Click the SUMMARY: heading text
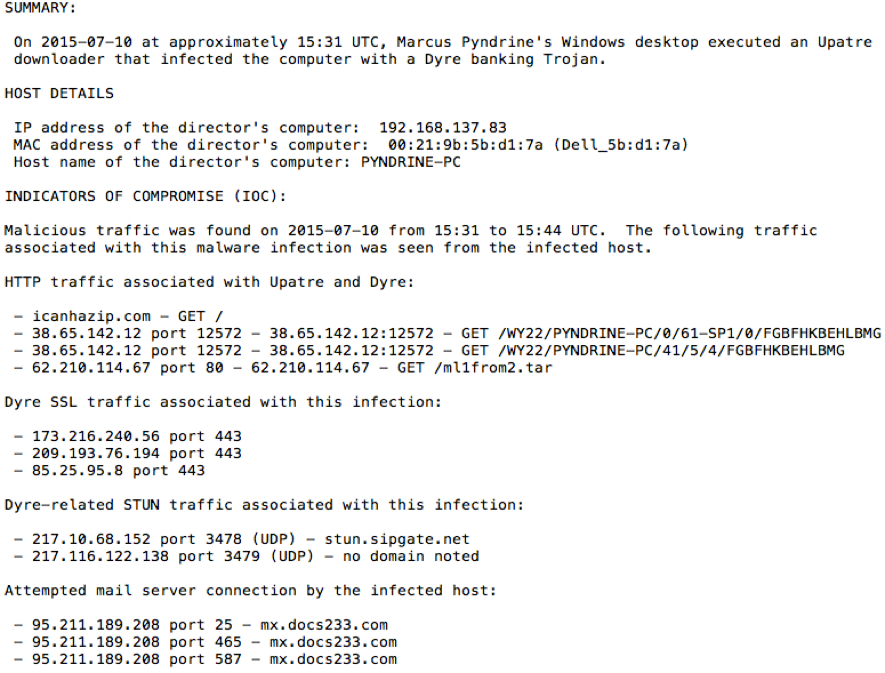Image resolution: width=885 pixels, height=673 pixels. tap(40, 8)
